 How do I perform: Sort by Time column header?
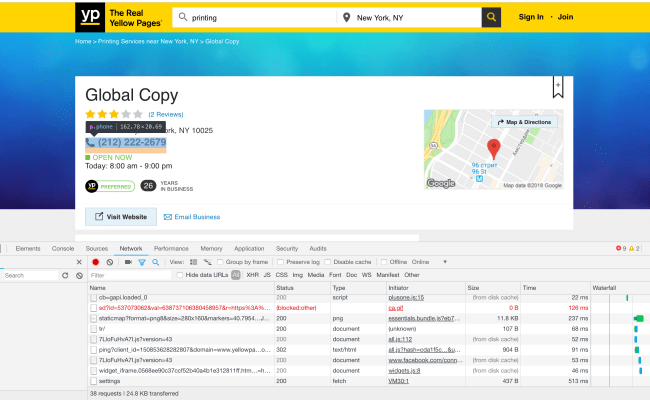point(555,288)
